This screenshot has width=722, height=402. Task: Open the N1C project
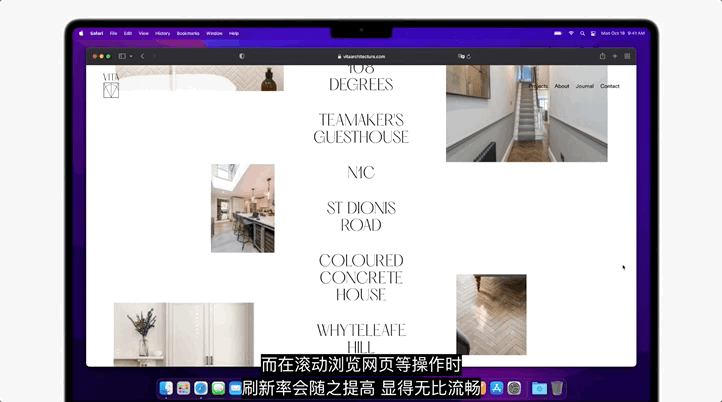(x=361, y=173)
